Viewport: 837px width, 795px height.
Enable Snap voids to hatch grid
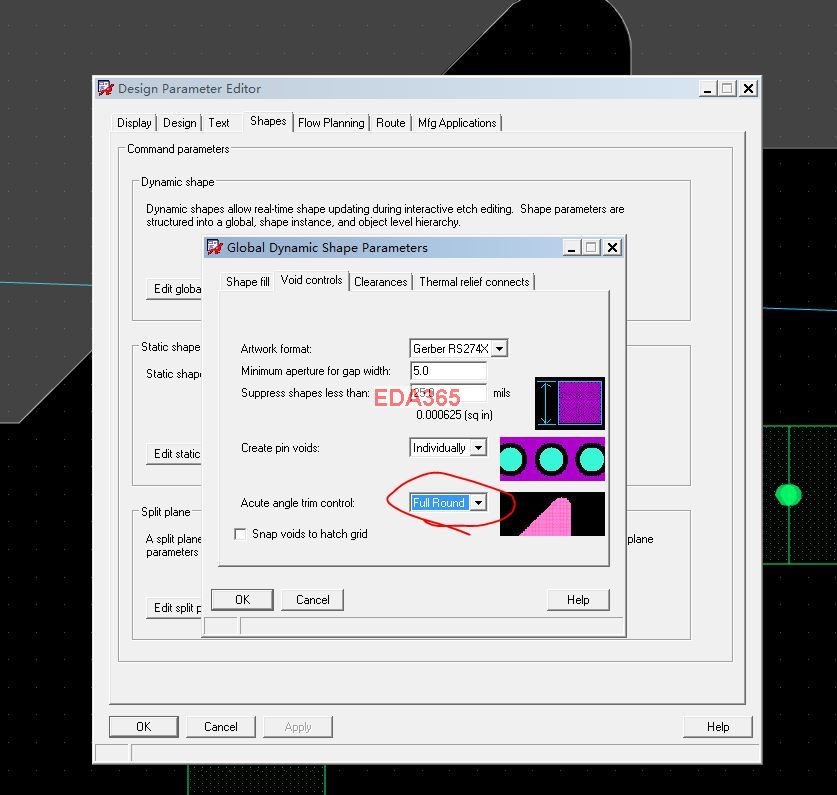[240, 534]
